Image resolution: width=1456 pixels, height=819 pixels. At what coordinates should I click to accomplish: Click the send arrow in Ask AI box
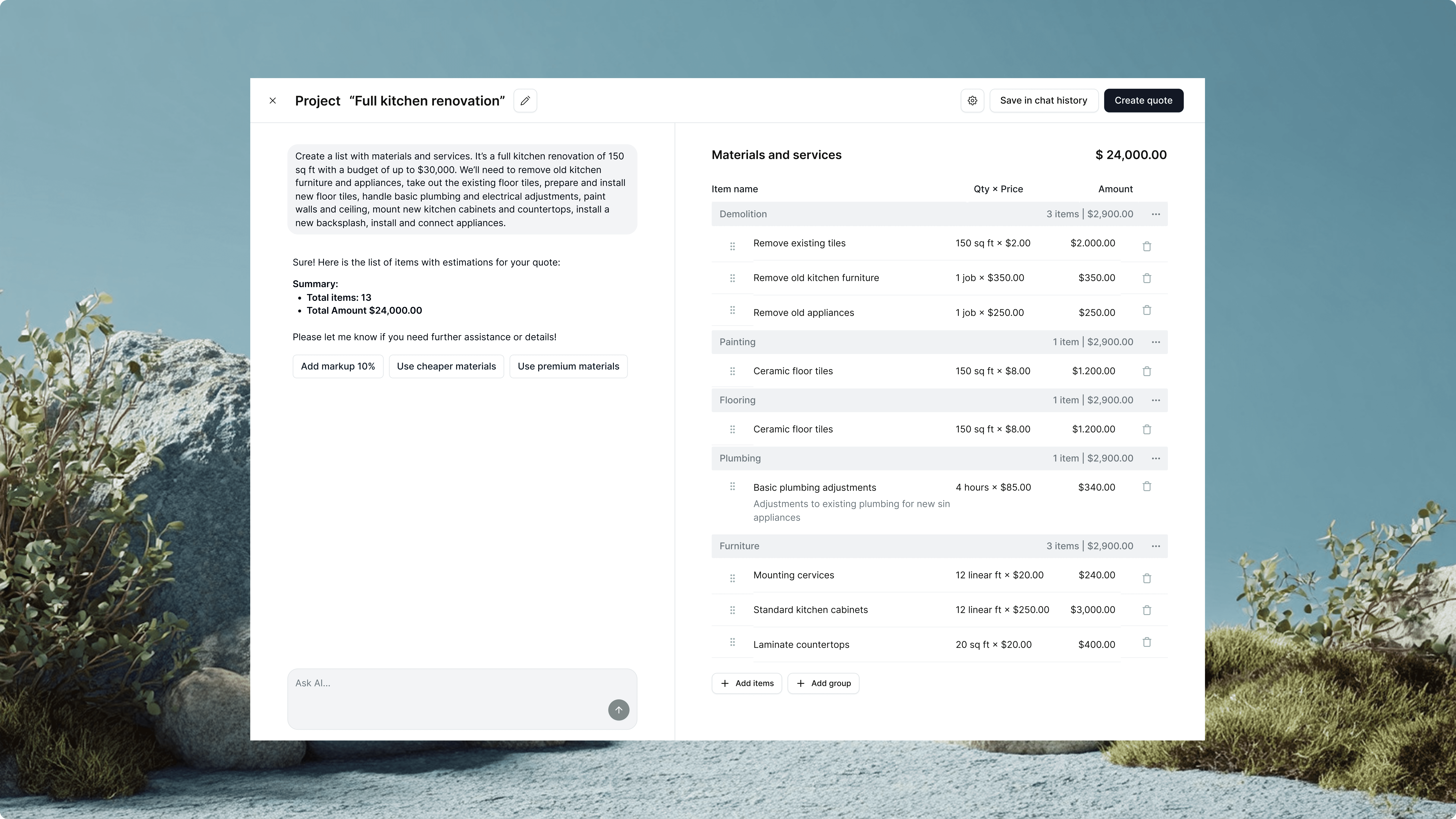pos(618,710)
